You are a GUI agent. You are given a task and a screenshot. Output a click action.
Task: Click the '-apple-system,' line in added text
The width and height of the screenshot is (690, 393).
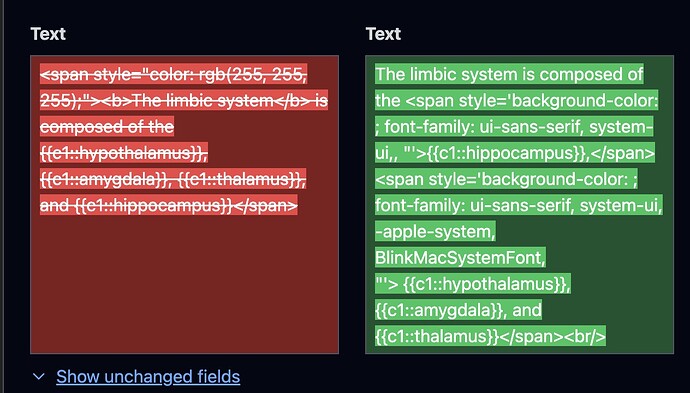pyautogui.click(x=435, y=231)
